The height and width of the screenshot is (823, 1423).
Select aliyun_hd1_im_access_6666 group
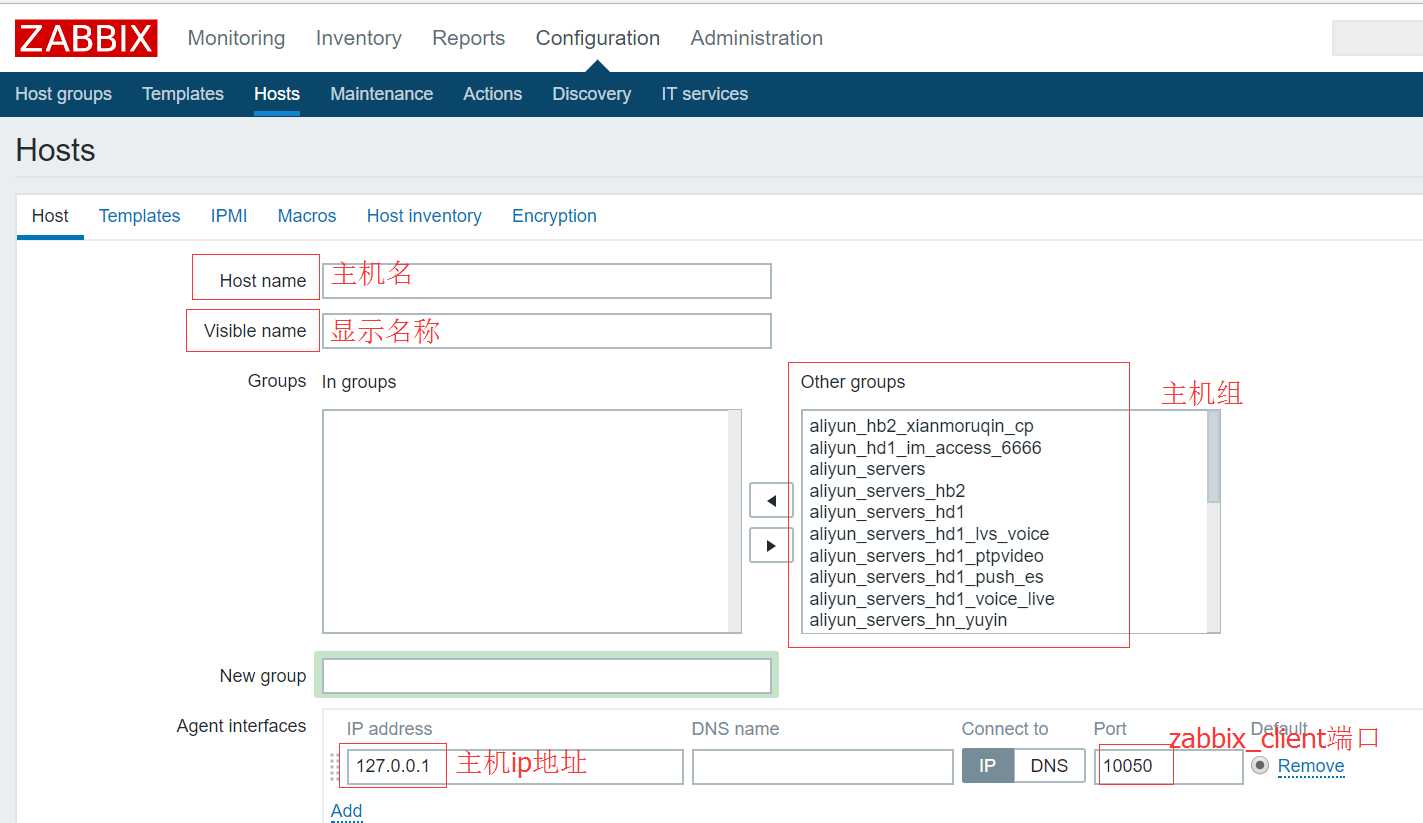pyautogui.click(x=925, y=448)
